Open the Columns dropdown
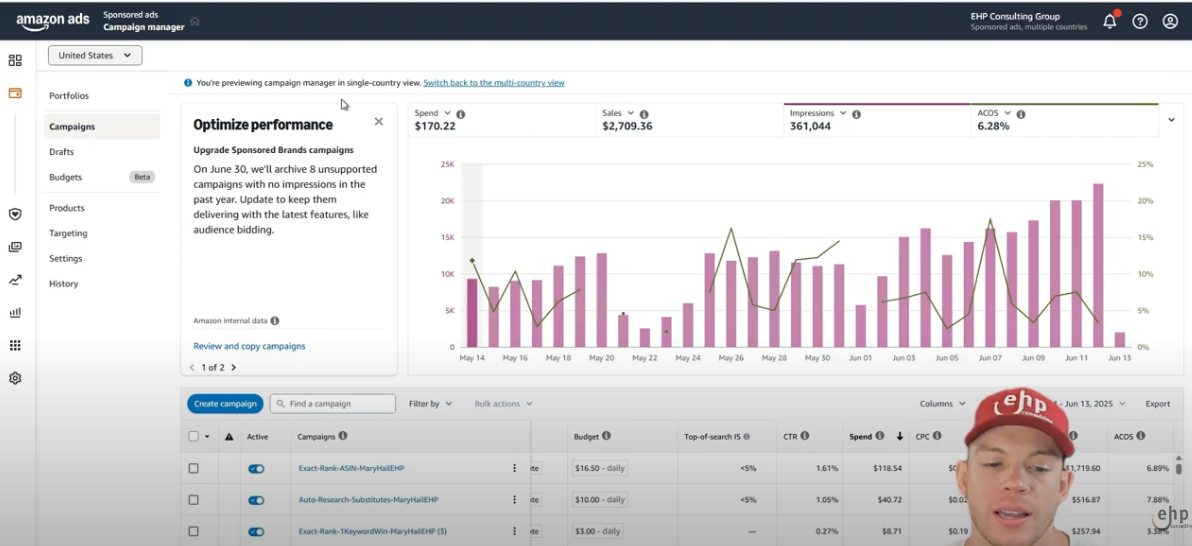 [x=942, y=404]
